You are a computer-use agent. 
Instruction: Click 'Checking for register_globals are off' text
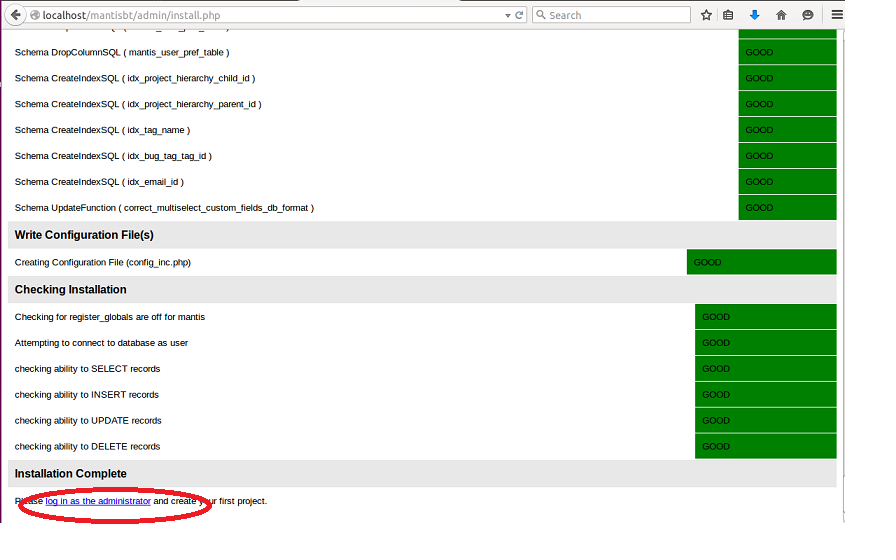(110, 317)
